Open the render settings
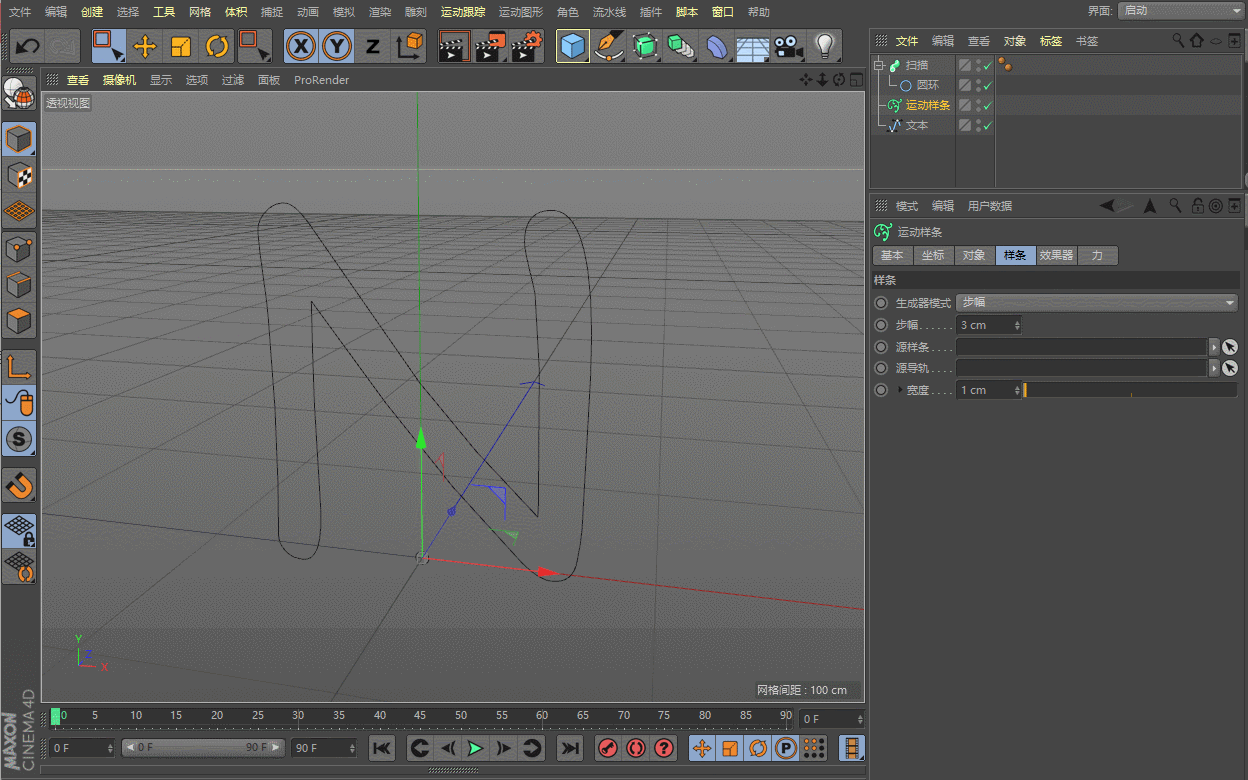Image resolution: width=1248 pixels, height=780 pixels. point(527,46)
